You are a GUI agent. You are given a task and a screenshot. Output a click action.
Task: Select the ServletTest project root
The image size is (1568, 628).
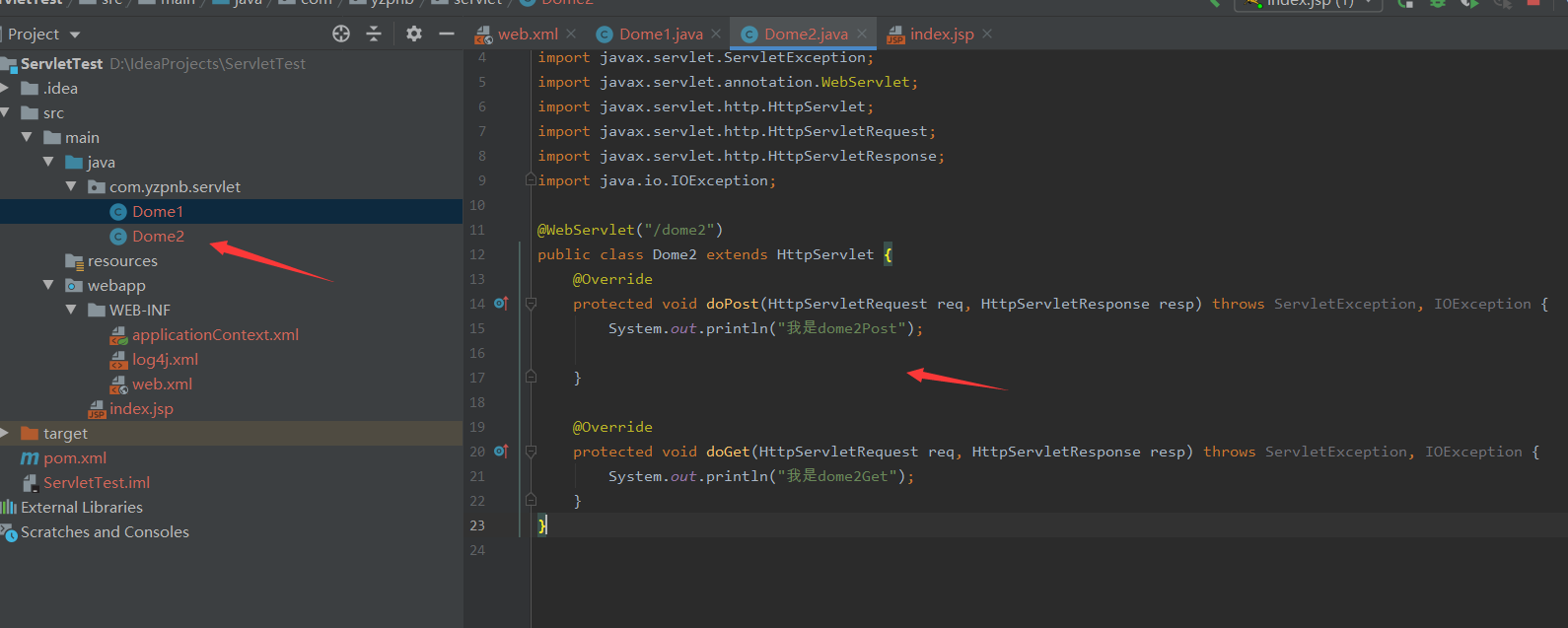click(x=61, y=63)
